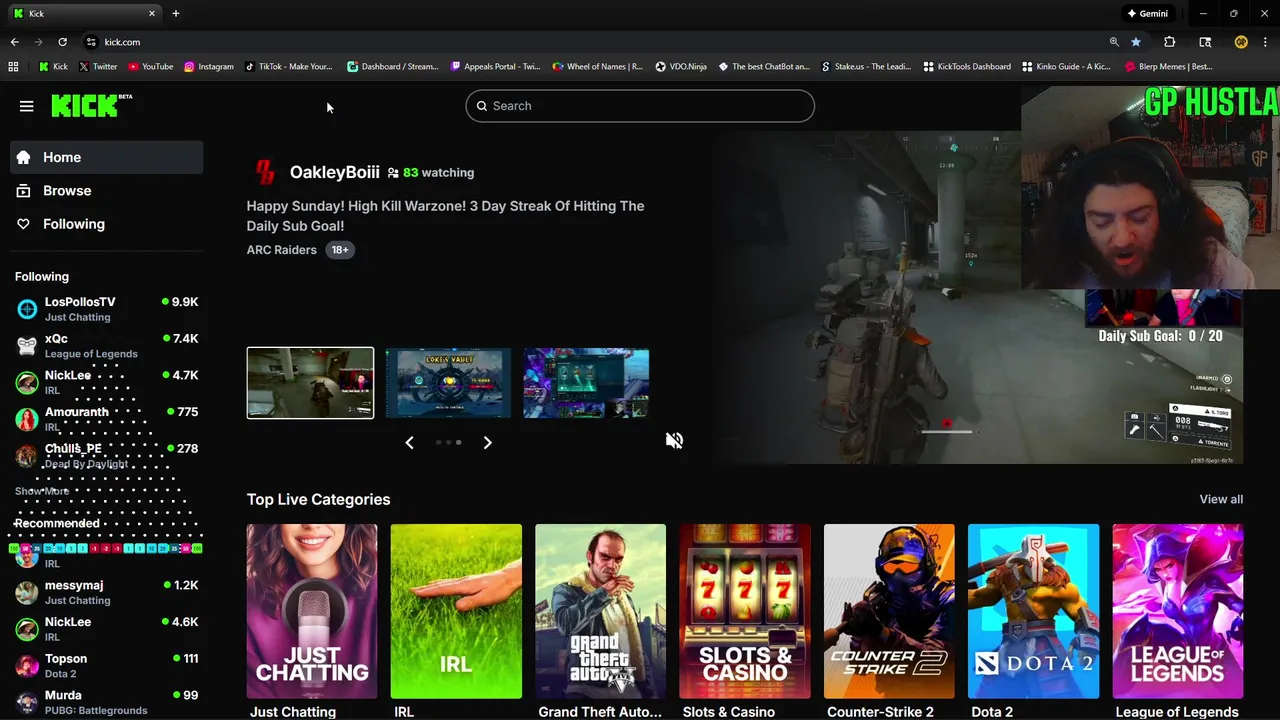Screen dimensions: 1280x720
Task: Click the magnifier icon inside the search bar
Action: (482, 106)
